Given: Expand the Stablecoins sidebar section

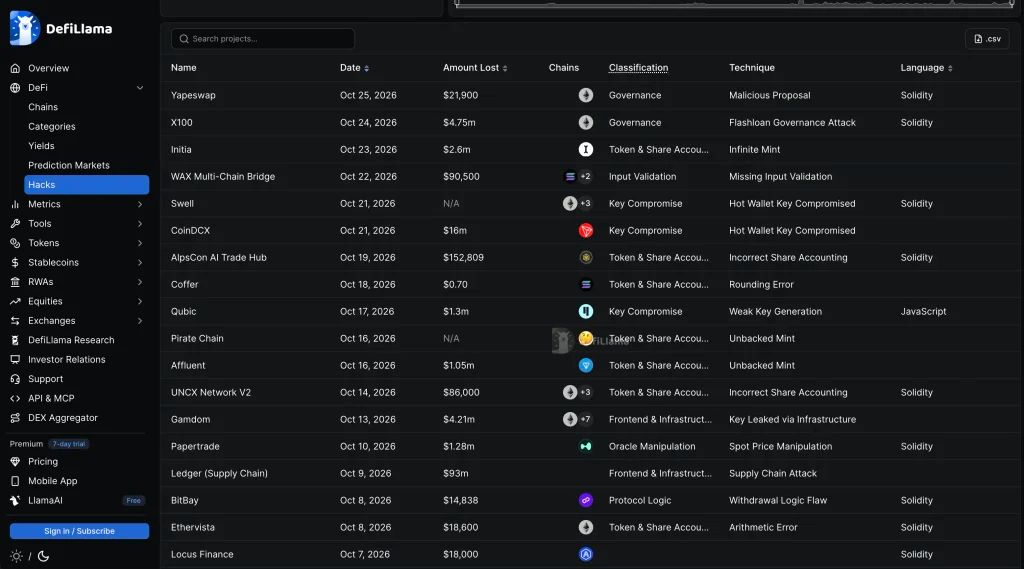Looking at the screenshot, I should (140, 263).
